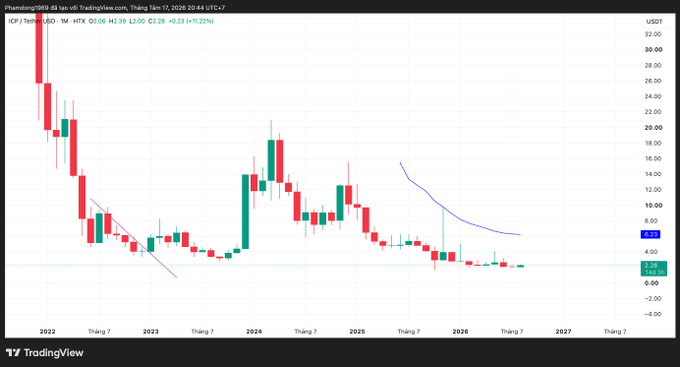Click the Phamdong1969 TradingView.com attribution header
Image resolution: width=680 pixels, height=367 pixels.
click(114, 8)
